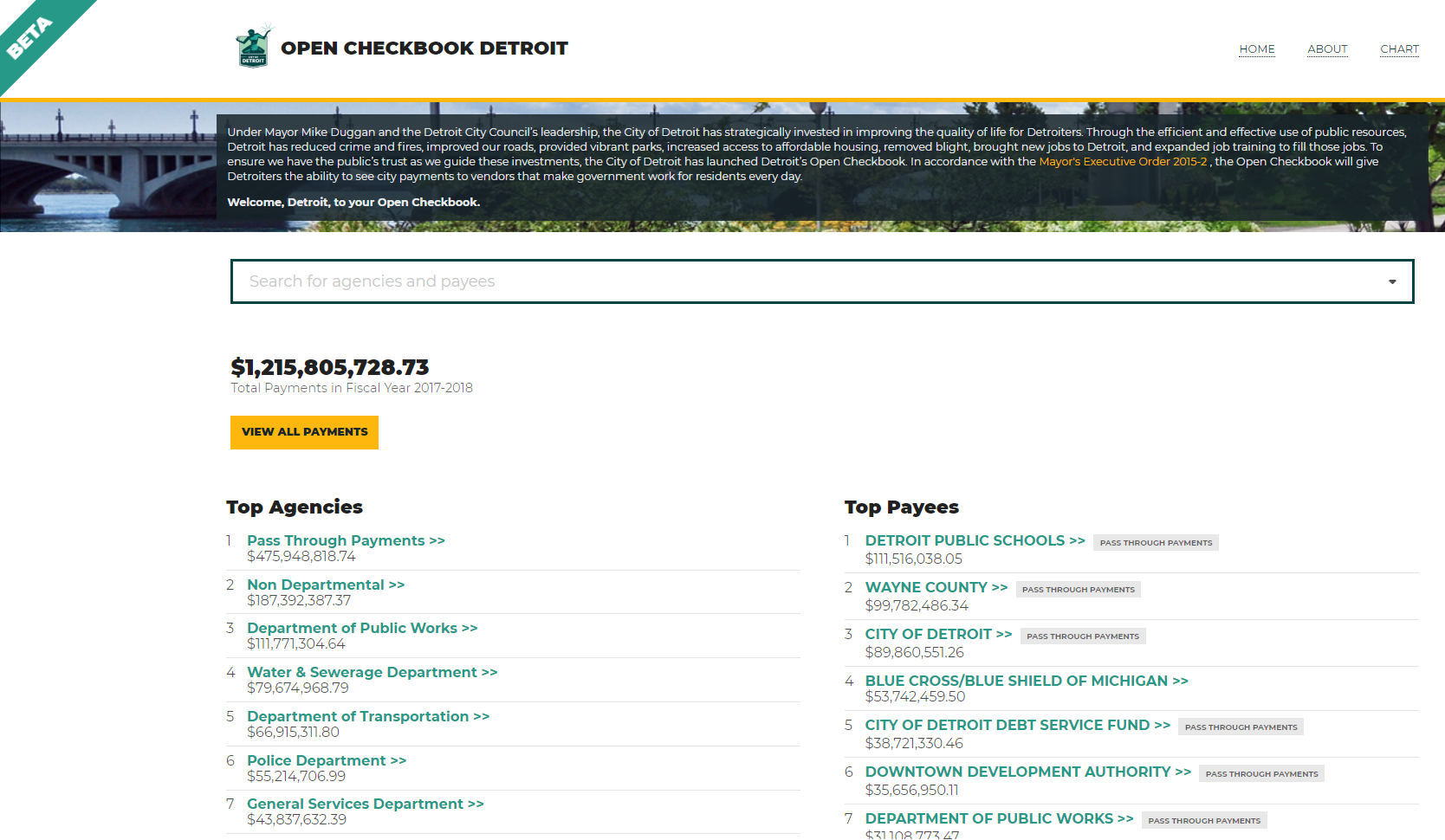Viewport: 1445px width, 840px height.
Task: Open General Services Department agency
Action: point(365,804)
